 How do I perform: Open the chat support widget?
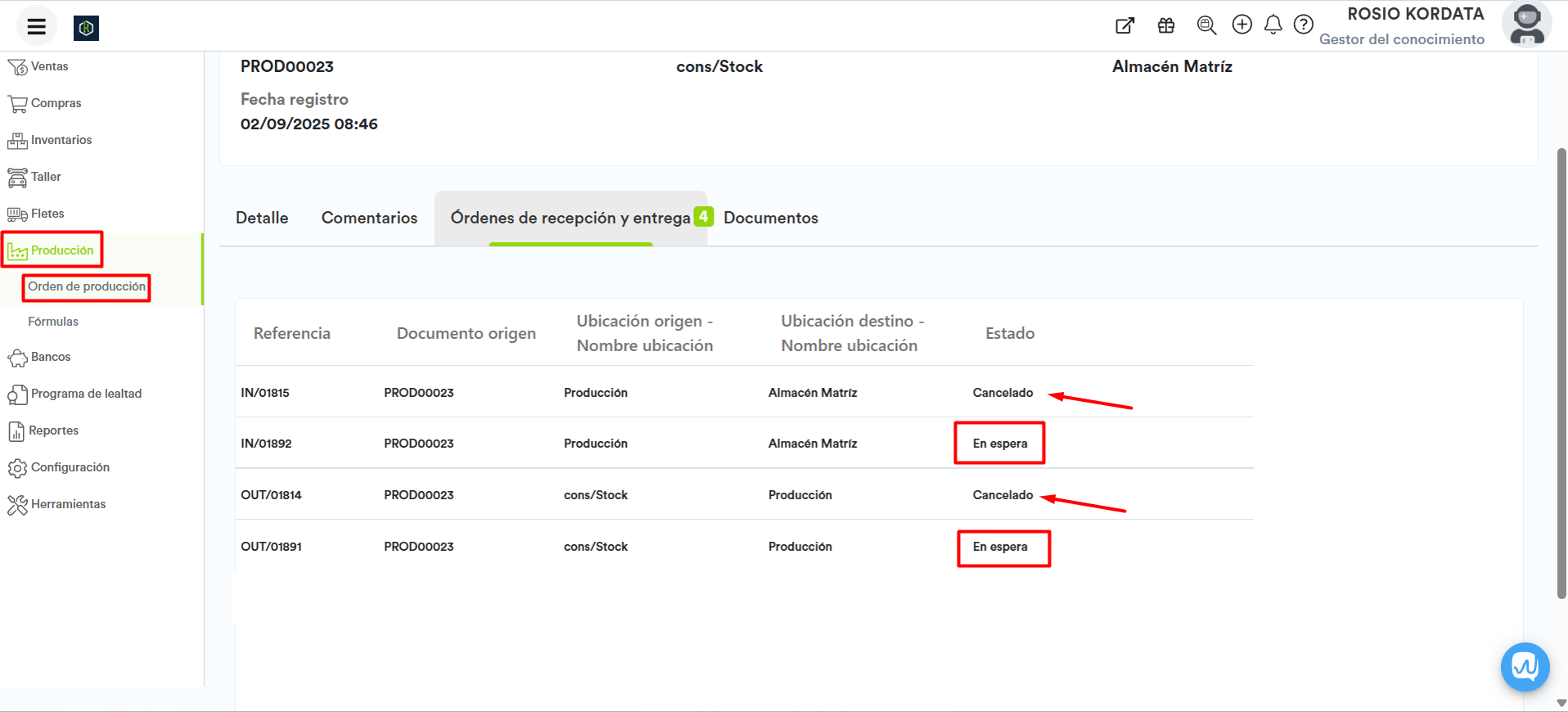1525,667
